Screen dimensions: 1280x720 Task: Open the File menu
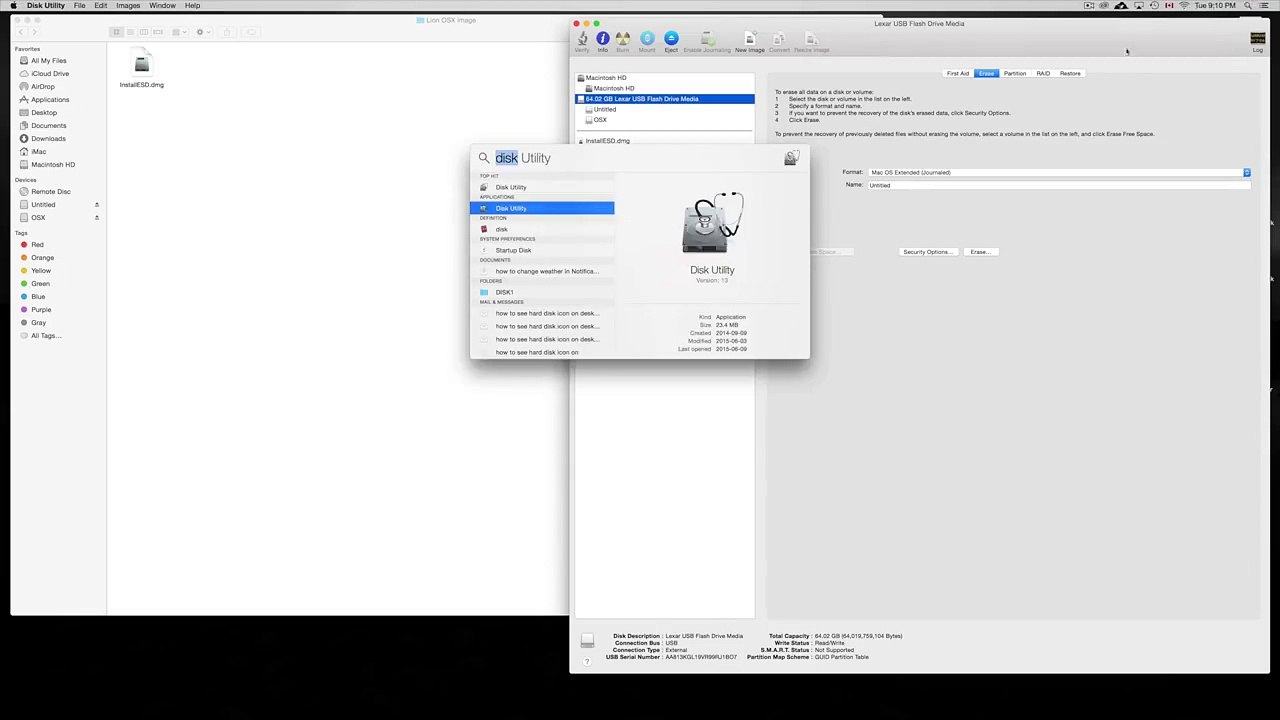pyautogui.click(x=79, y=6)
